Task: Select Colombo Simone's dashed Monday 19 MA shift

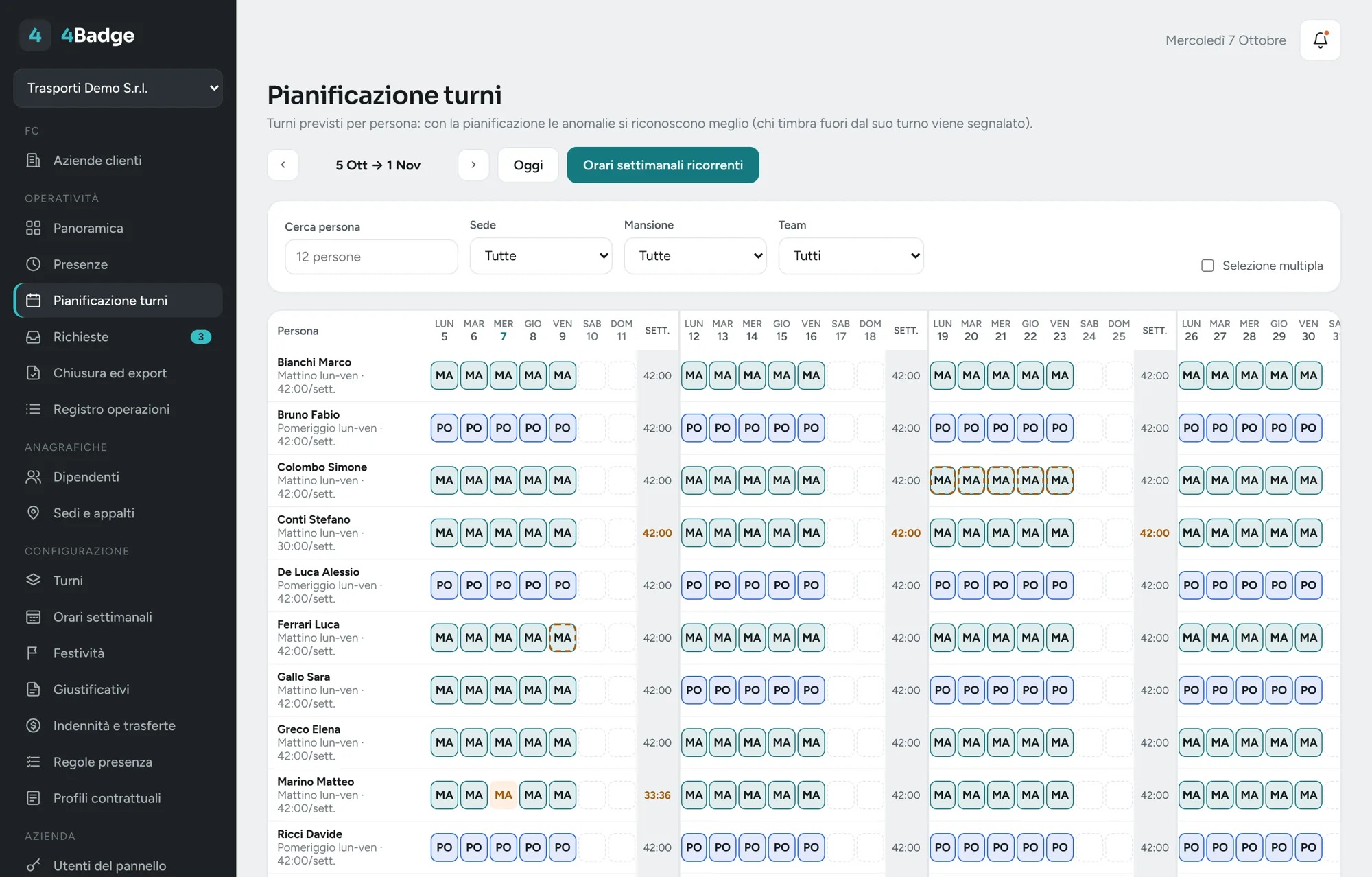Action: point(943,480)
